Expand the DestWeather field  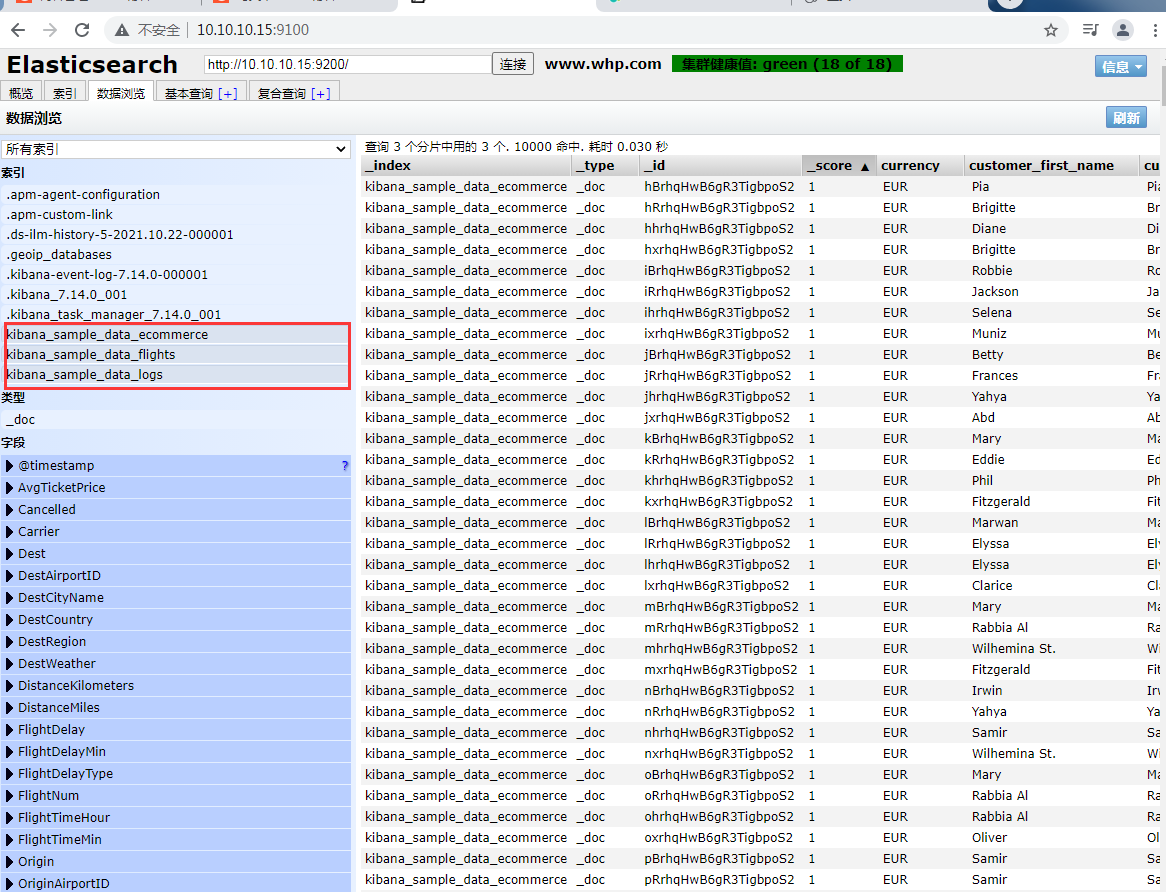pyautogui.click(x=10, y=664)
